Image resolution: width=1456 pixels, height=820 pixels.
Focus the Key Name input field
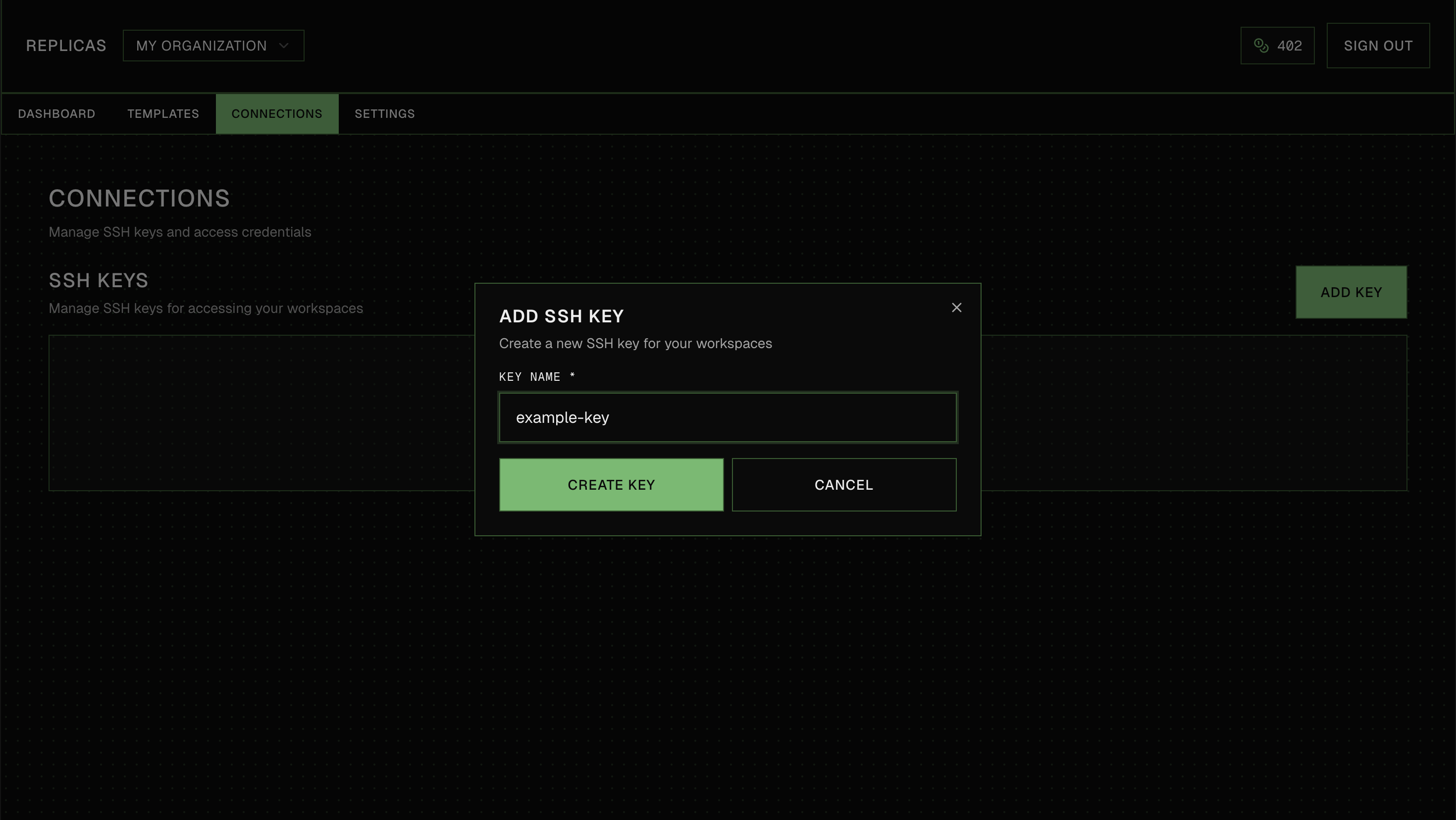(728, 417)
